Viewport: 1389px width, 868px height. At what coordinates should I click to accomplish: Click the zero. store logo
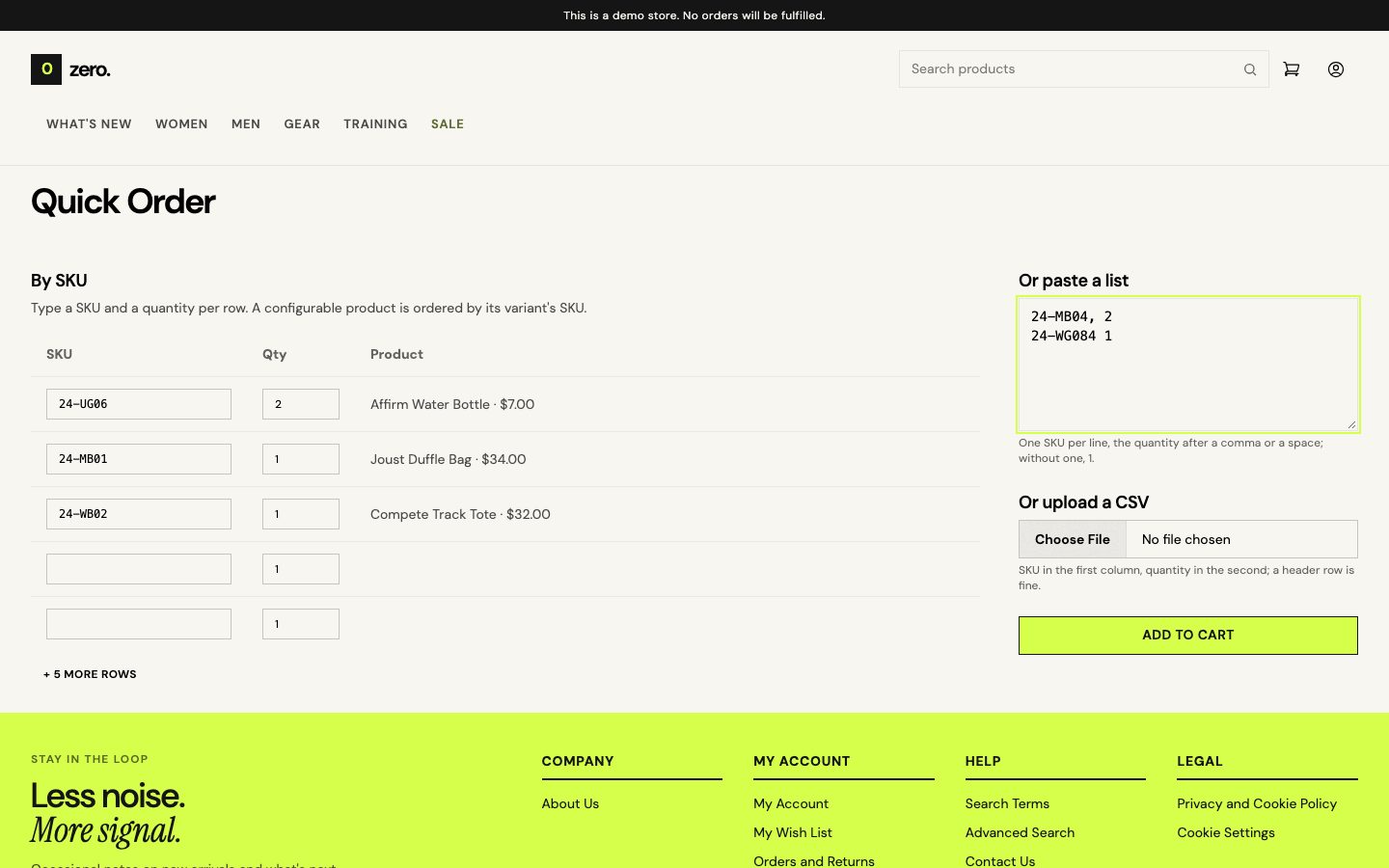point(71,69)
